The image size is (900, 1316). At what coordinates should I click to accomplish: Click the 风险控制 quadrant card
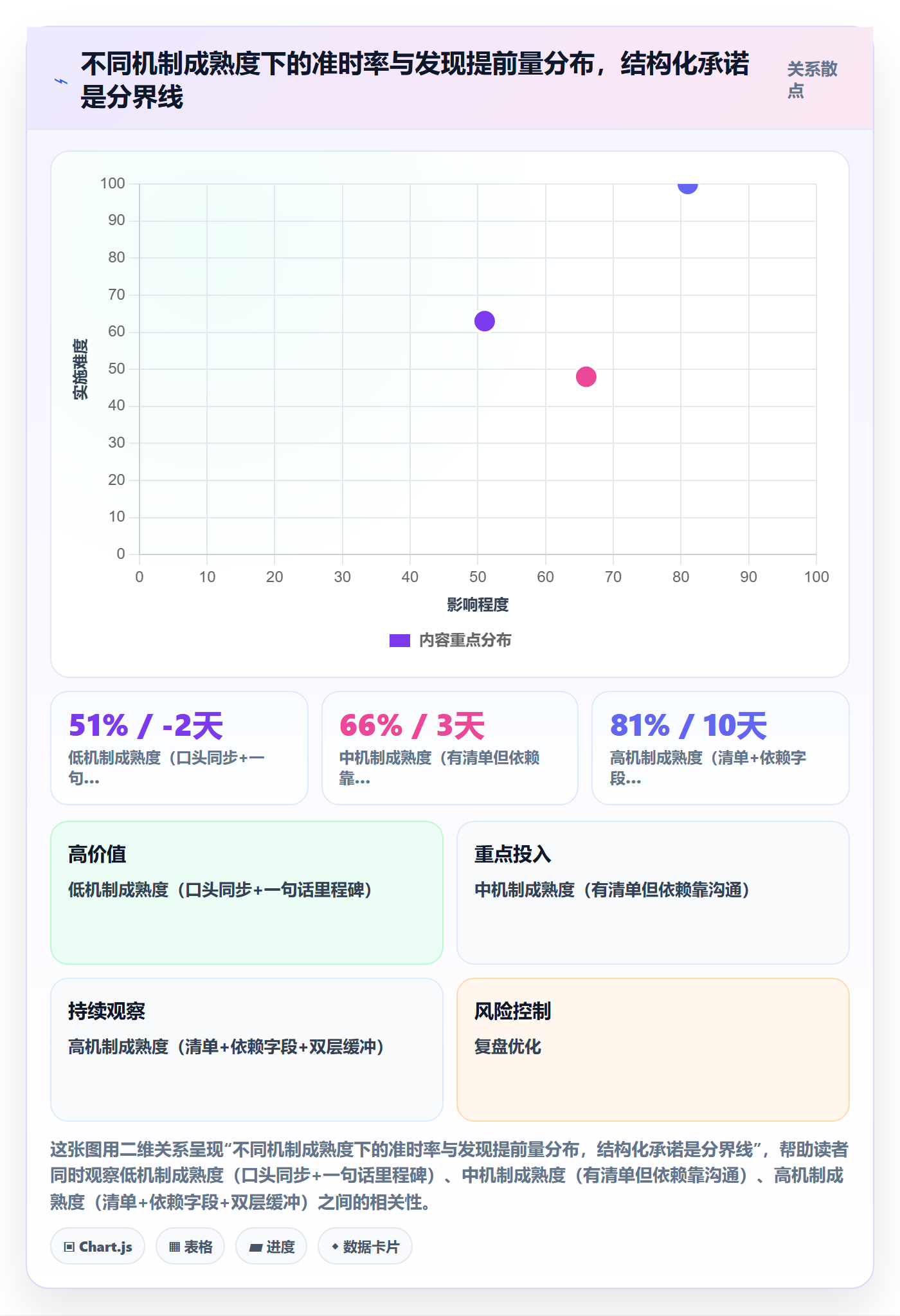tap(653, 1050)
